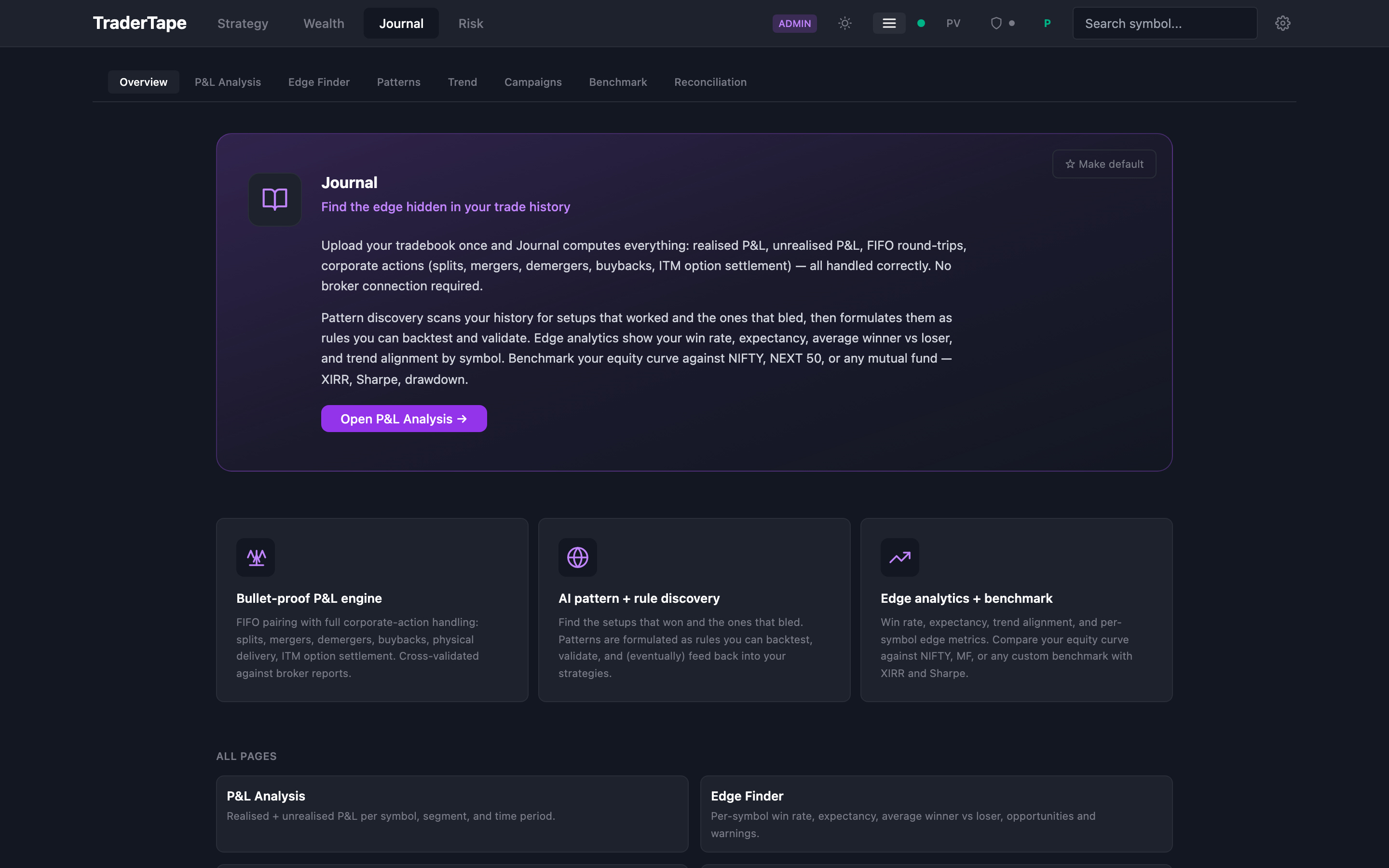Switch to the Edge Finder tab
Viewport: 1389px width, 868px height.
point(319,82)
